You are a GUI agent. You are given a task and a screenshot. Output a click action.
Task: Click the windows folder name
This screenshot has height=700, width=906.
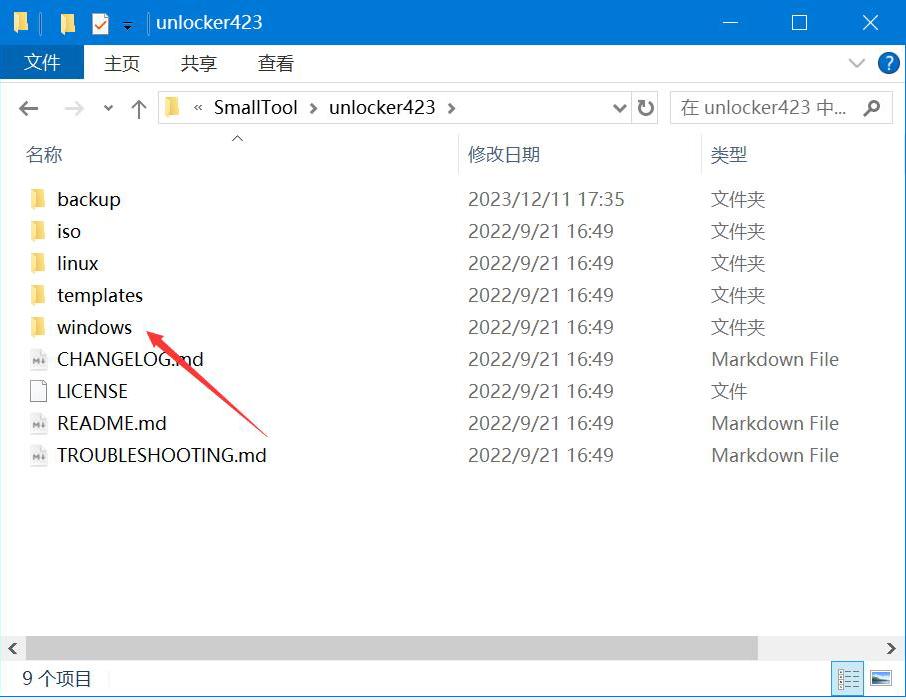coord(94,327)
